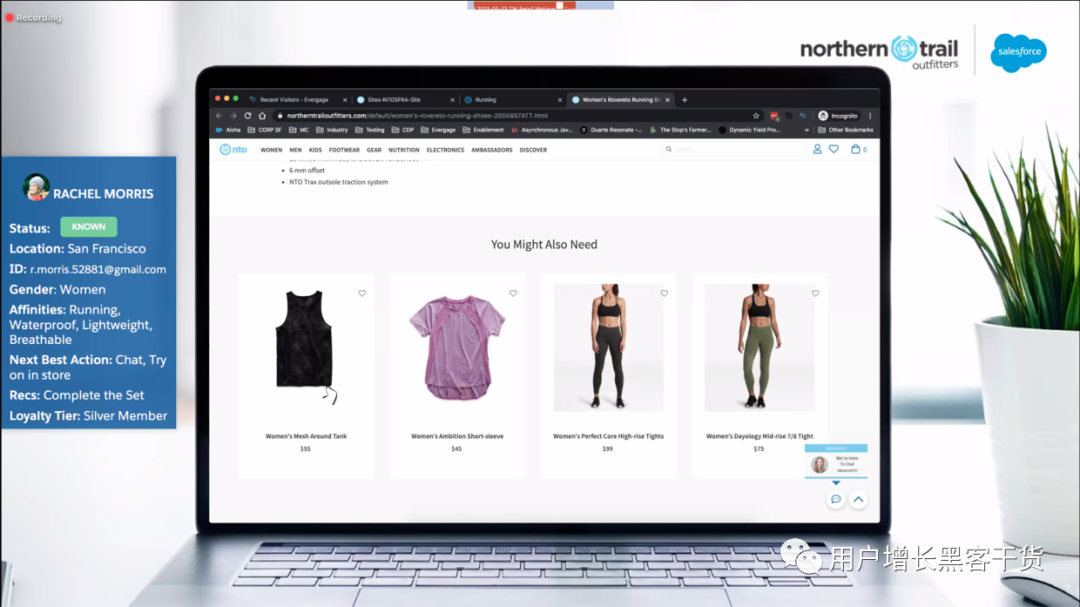Click the scroll-to-top arrow button
Viewport: 1080px width, 607px height.
(x=858, y=499)
